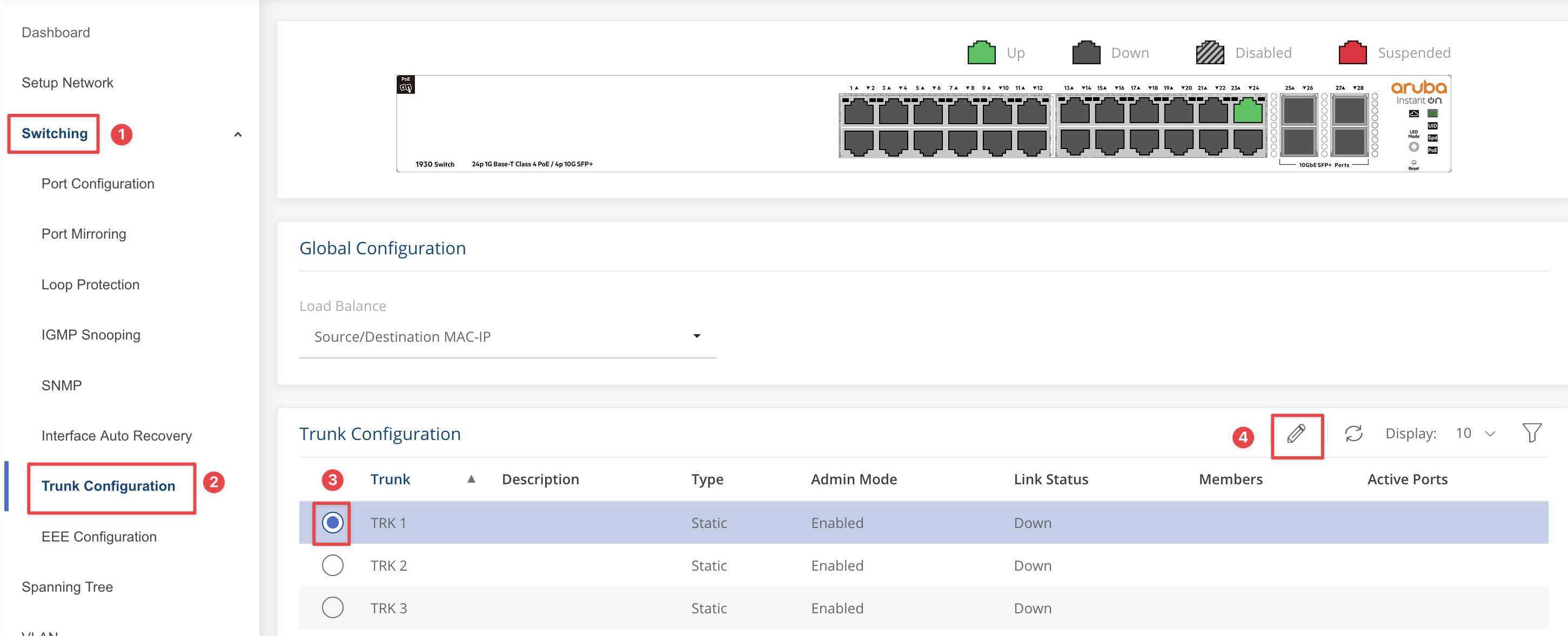
Task: Select the TRK 3 radio button
Action: click(x=332, y=607)
